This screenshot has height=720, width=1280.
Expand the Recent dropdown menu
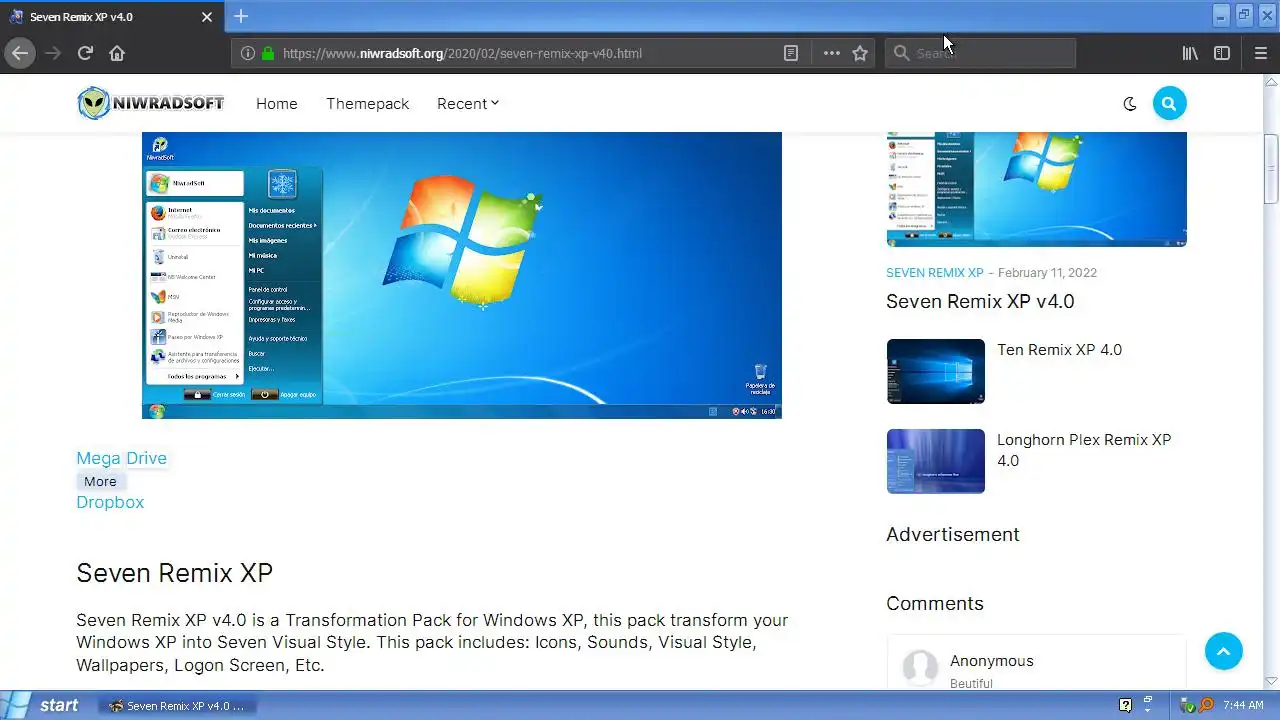coord(467,104)
